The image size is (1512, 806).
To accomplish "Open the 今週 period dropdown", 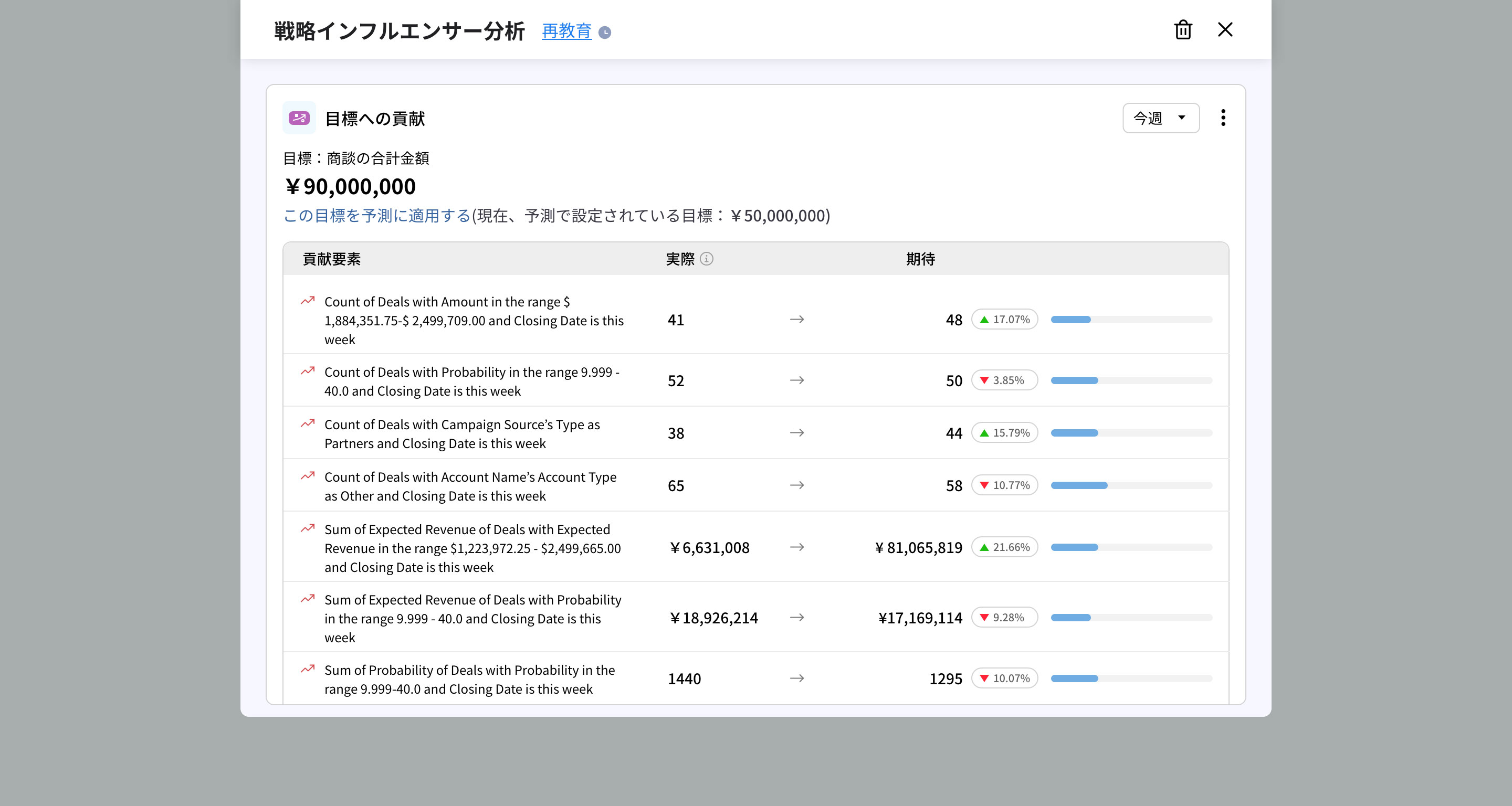I will [x=1160, y=118].
